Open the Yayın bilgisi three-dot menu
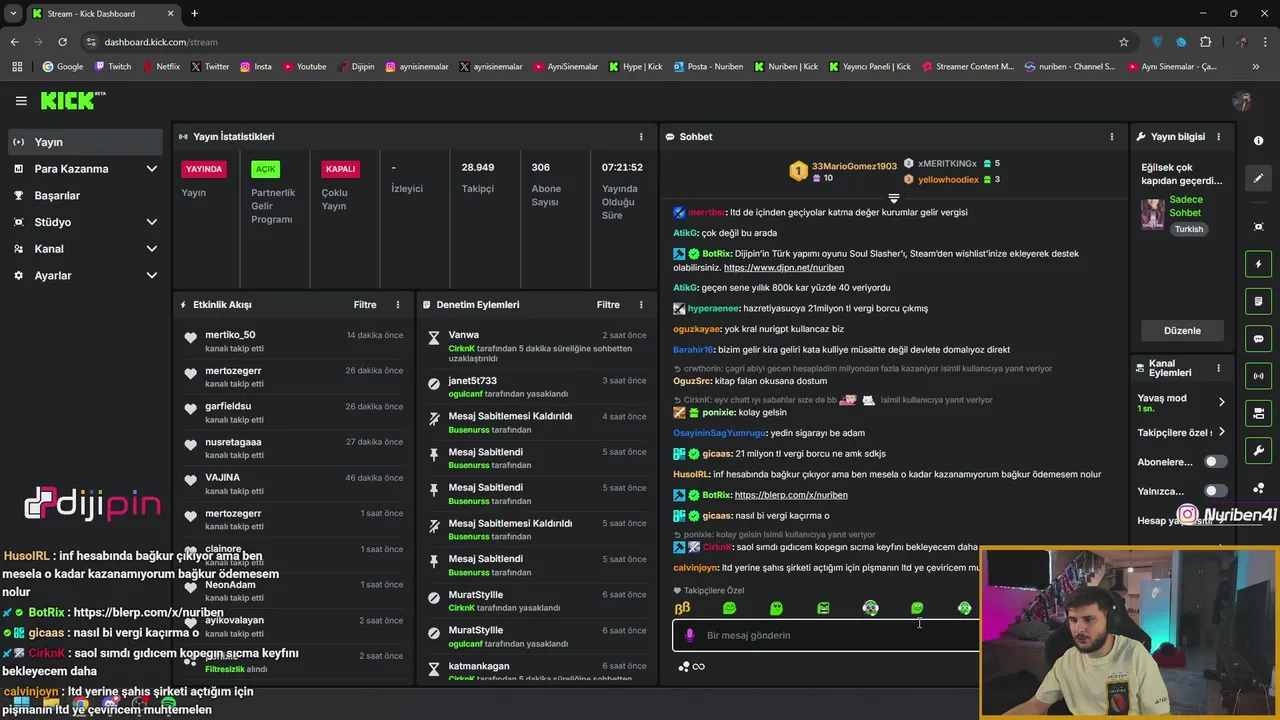The image size is (1280, 720). (x=1218, y=137)
